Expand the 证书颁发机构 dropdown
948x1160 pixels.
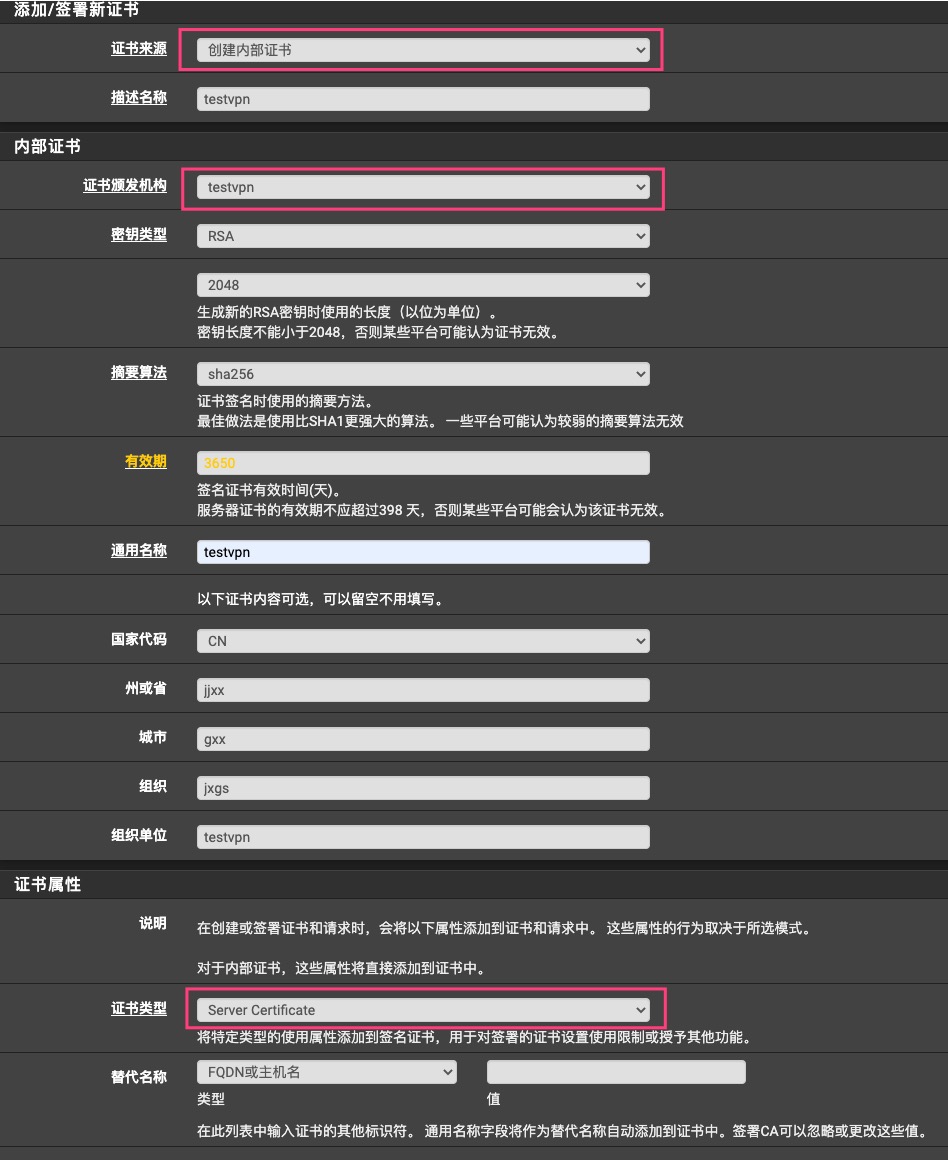(x=422, y=187)
